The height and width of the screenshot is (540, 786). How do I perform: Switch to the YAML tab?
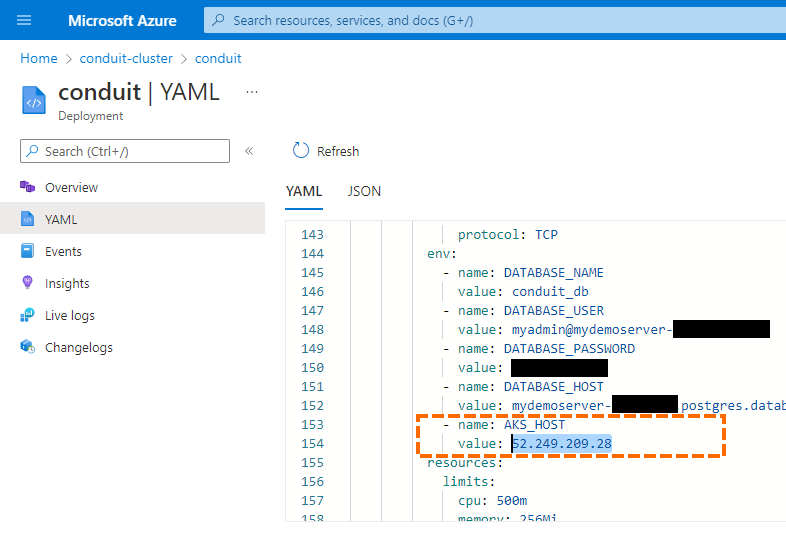(304, 192)
